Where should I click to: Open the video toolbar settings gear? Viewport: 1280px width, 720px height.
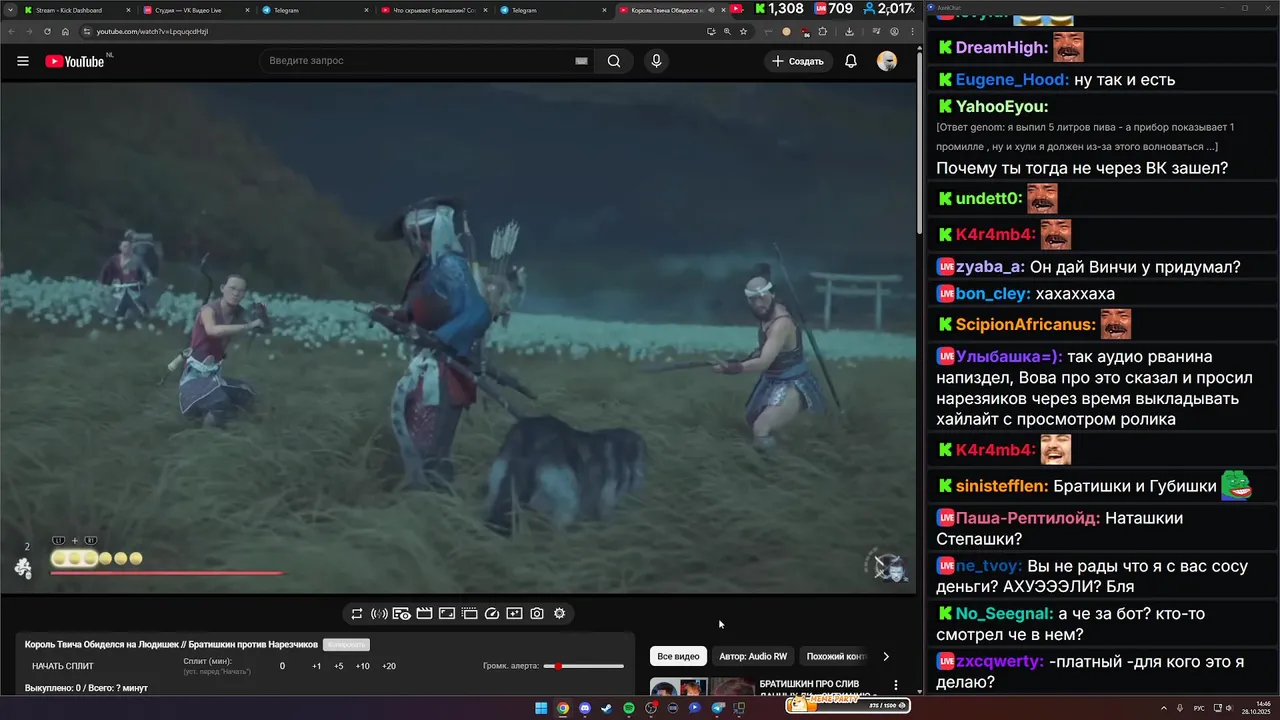559,613
